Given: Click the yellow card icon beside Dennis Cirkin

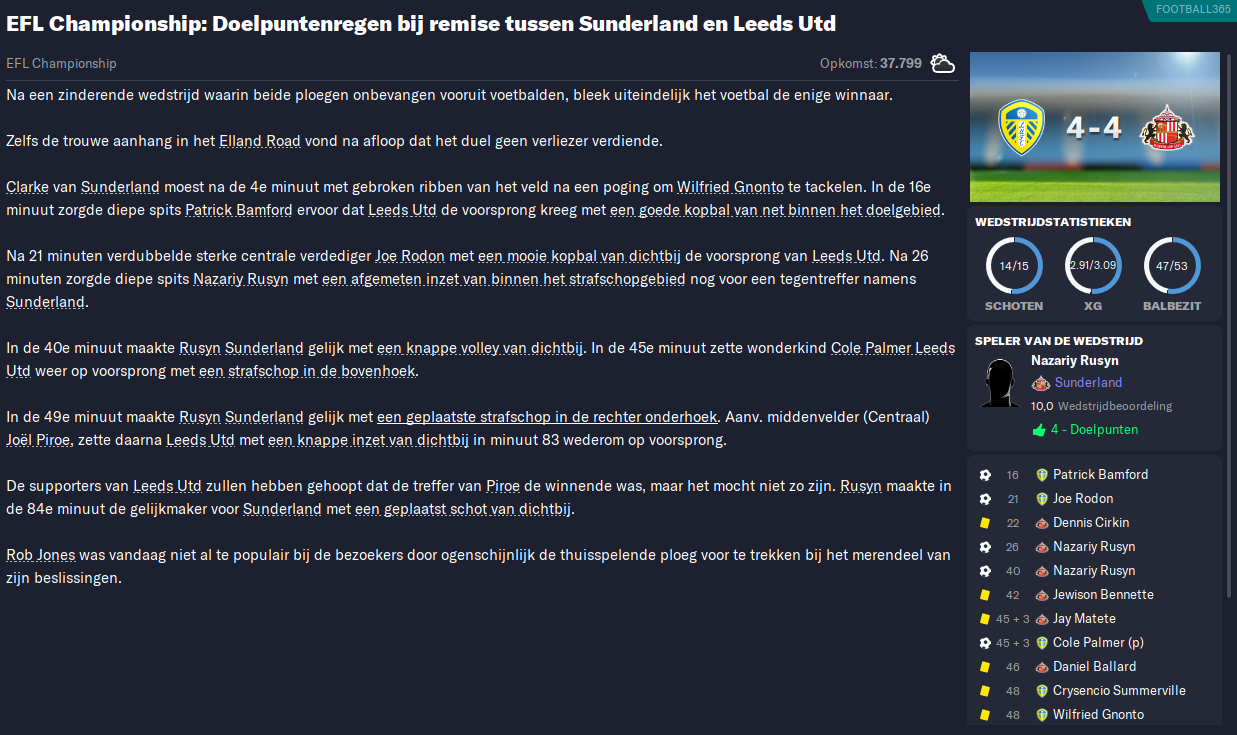Looking at the screenshot, I should (985, 523).
